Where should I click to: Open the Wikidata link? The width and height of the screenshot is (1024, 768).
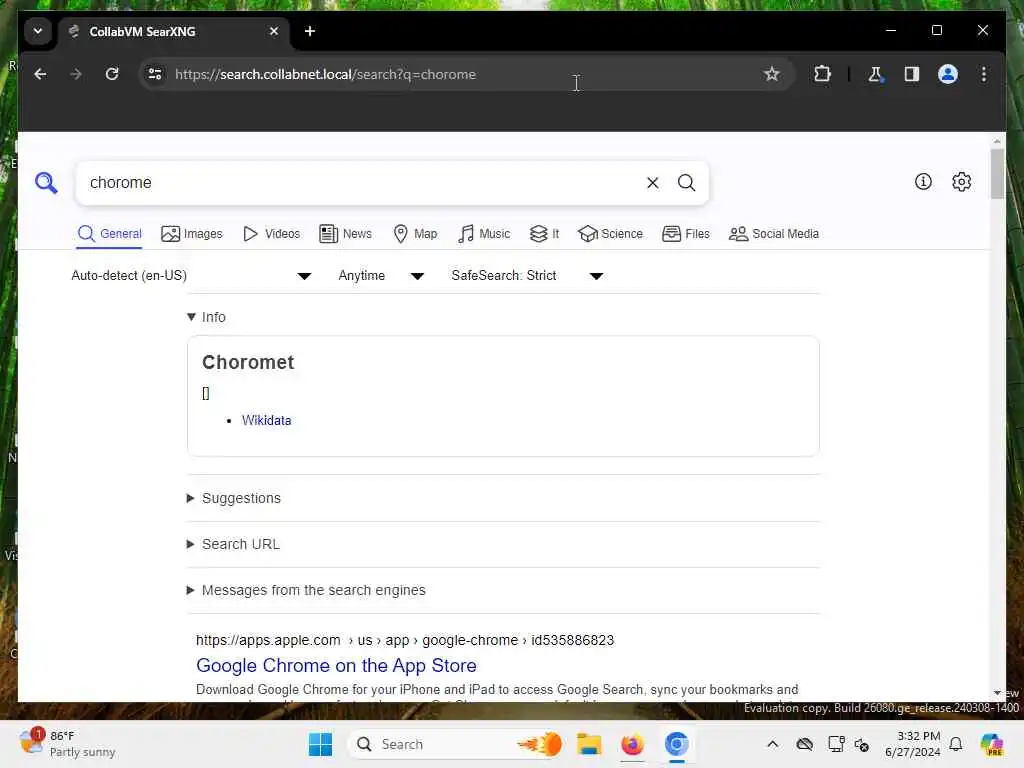pyautogui.click(x=266, y=421)
